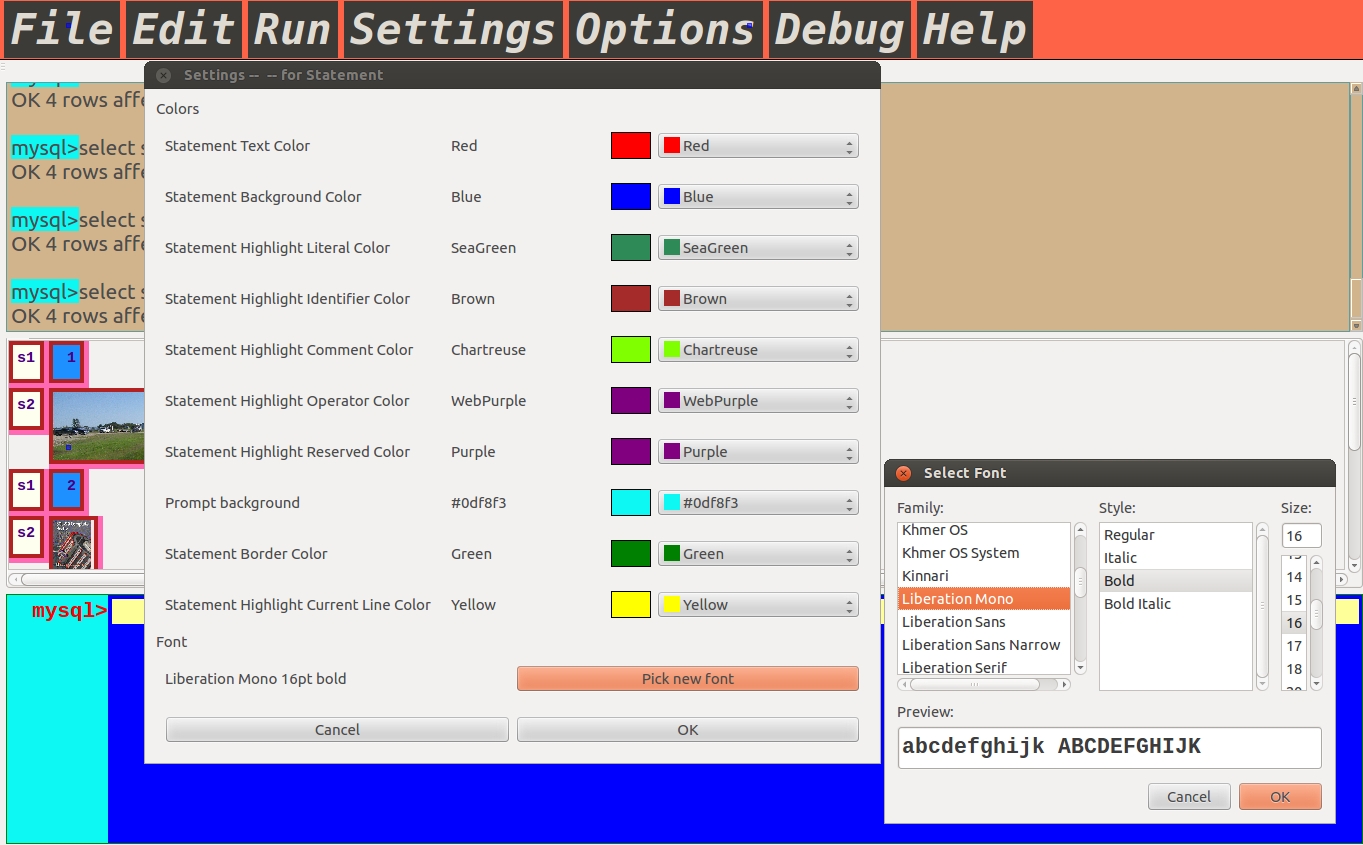Click the blue cell labeled 2
The width and height of the screenshot is (1363, 845).
(67, 489)
